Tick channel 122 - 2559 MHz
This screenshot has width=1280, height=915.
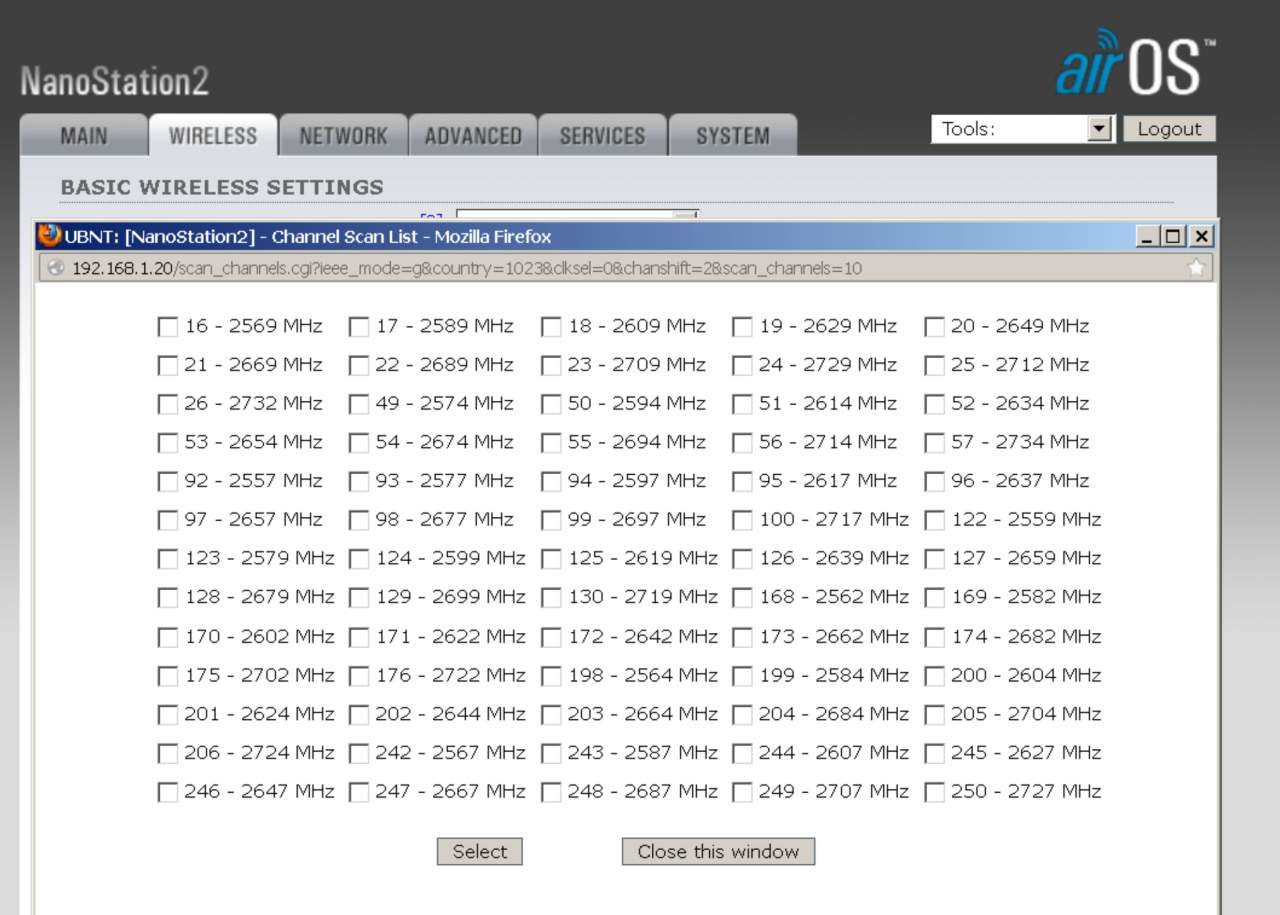(934, 521)
